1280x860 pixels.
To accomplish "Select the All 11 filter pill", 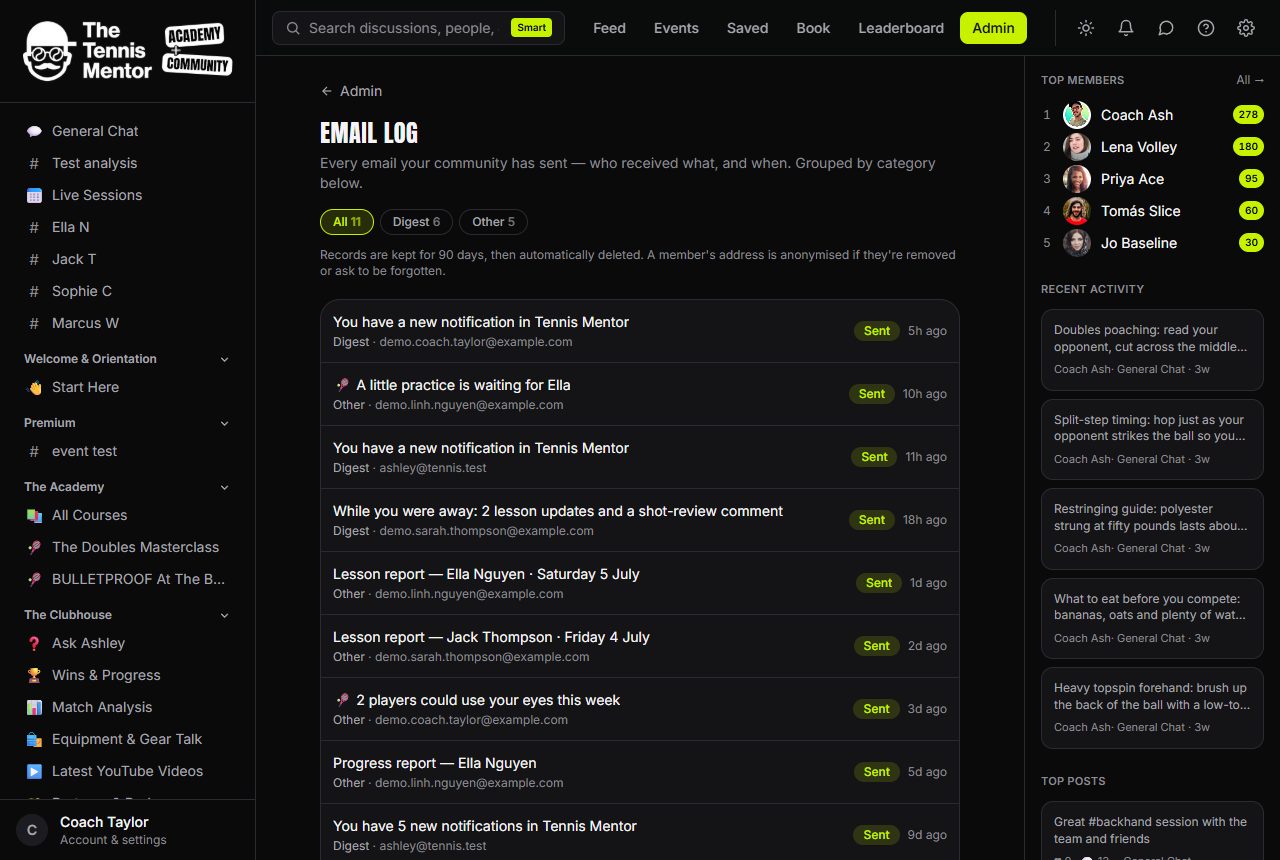I will tap(347, 222).
